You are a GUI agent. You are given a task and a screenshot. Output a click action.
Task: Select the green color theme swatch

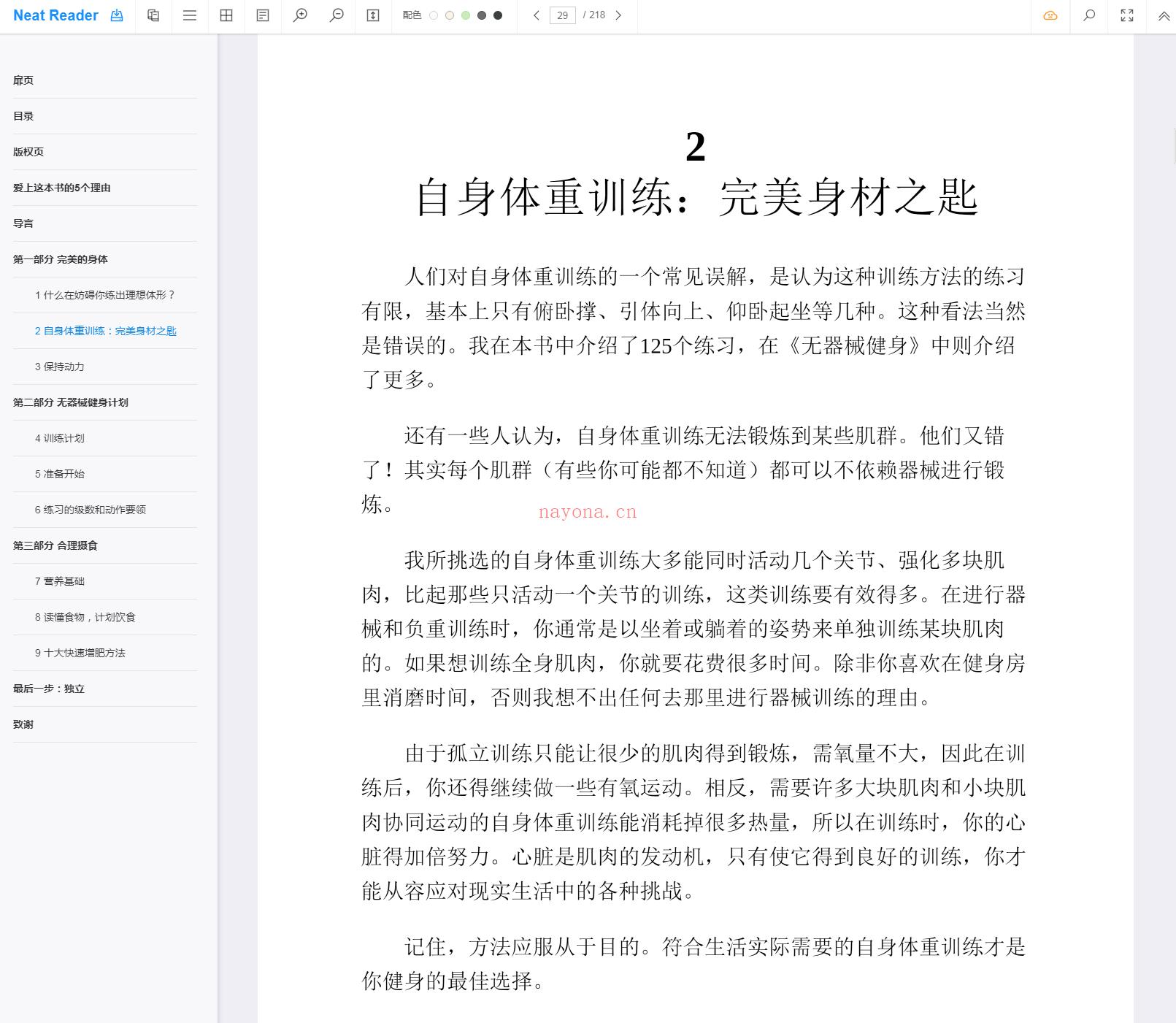[x=466, y=15]
